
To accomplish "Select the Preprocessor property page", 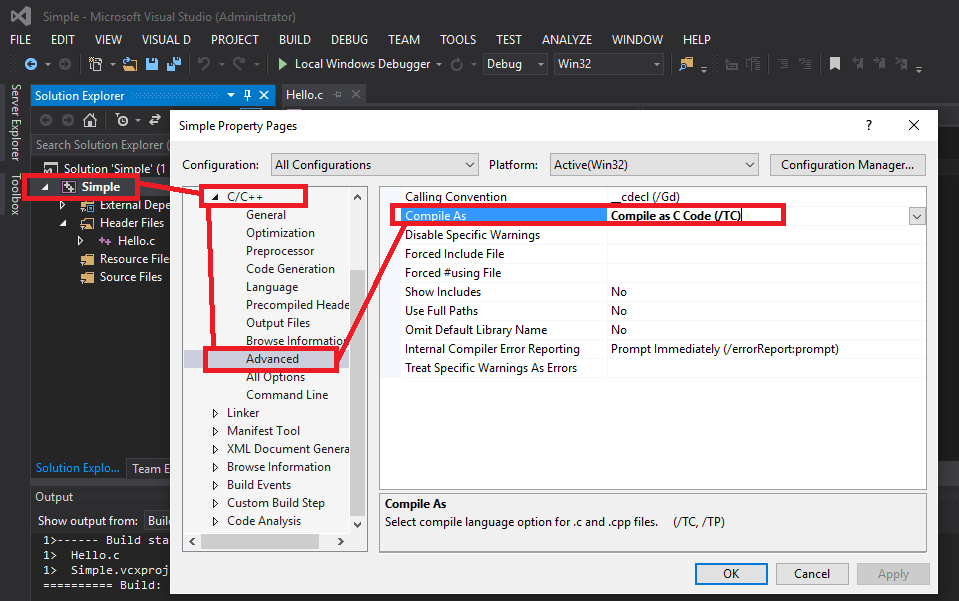I will point(280,251).
